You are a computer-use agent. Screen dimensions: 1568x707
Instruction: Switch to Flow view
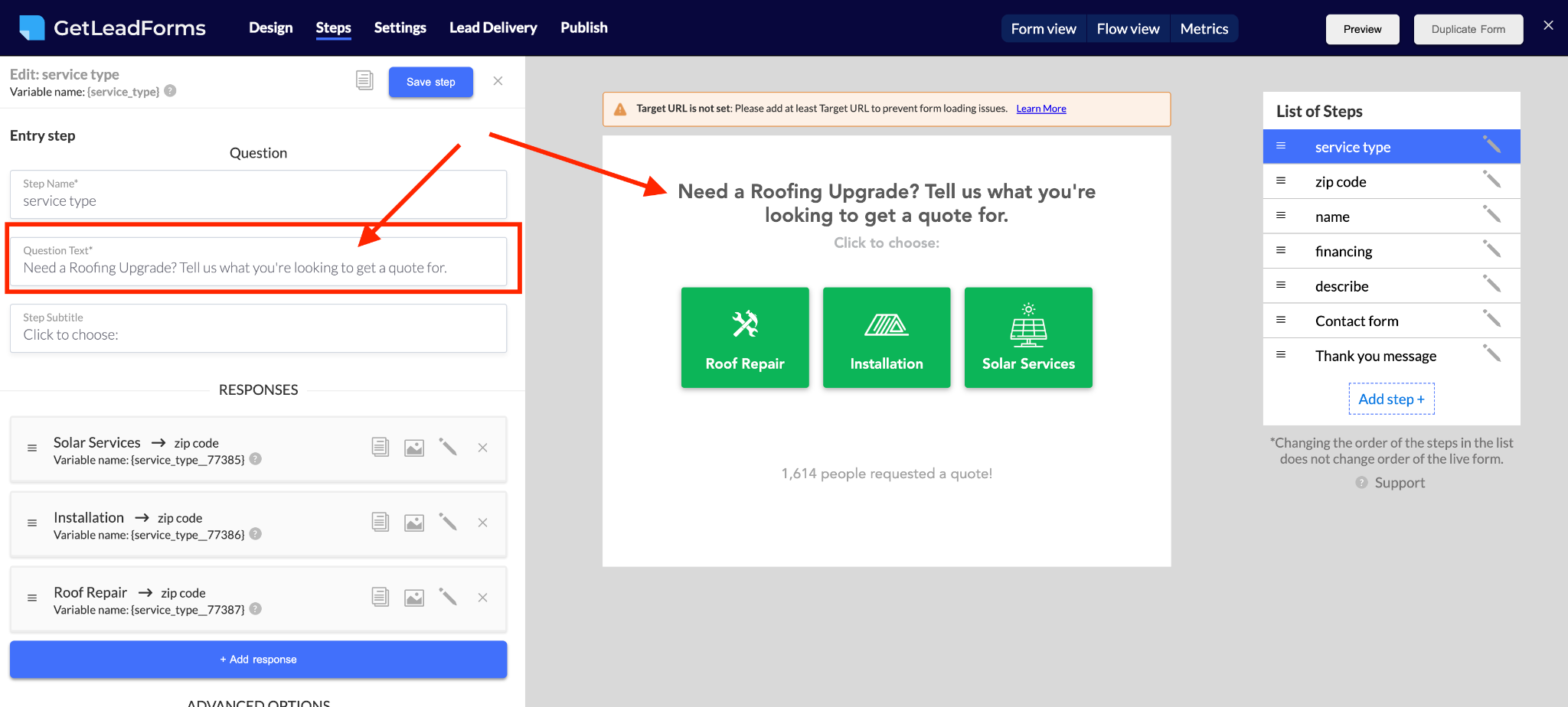click(x=1128, y=29)
